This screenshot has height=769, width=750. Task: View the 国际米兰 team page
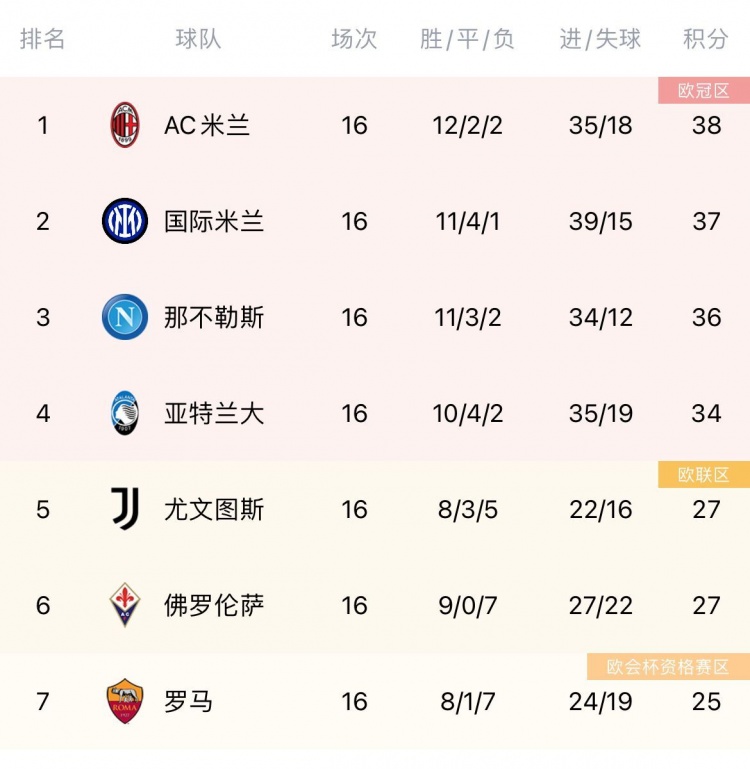(214, 221)
